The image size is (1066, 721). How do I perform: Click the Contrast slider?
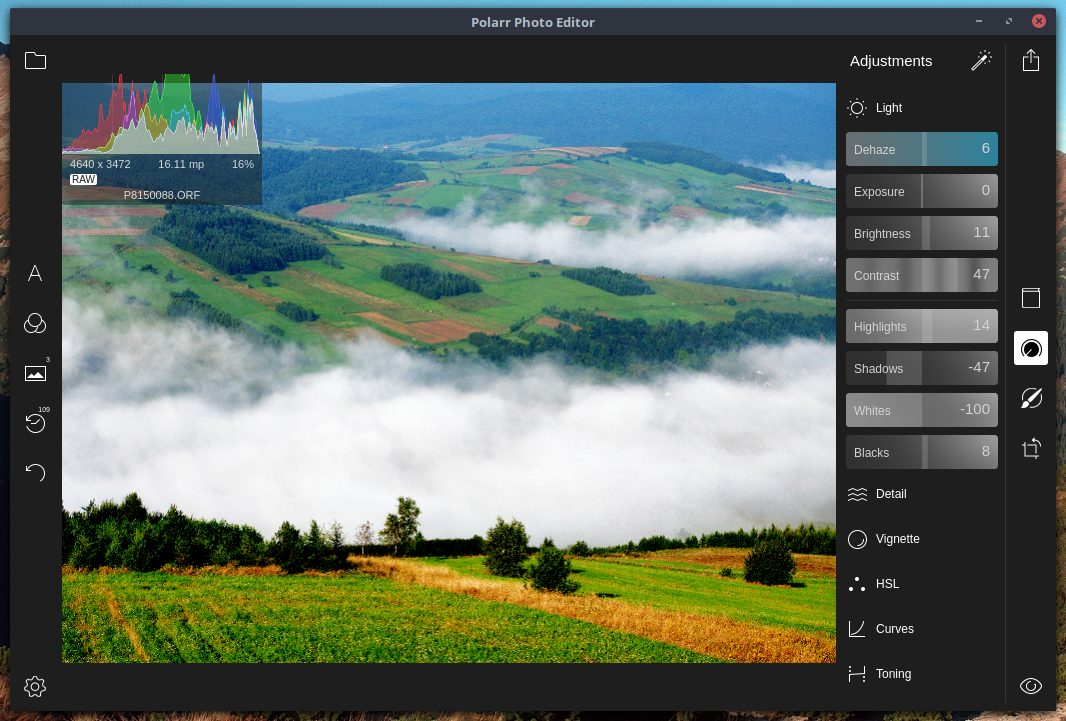tap(922, 275)
